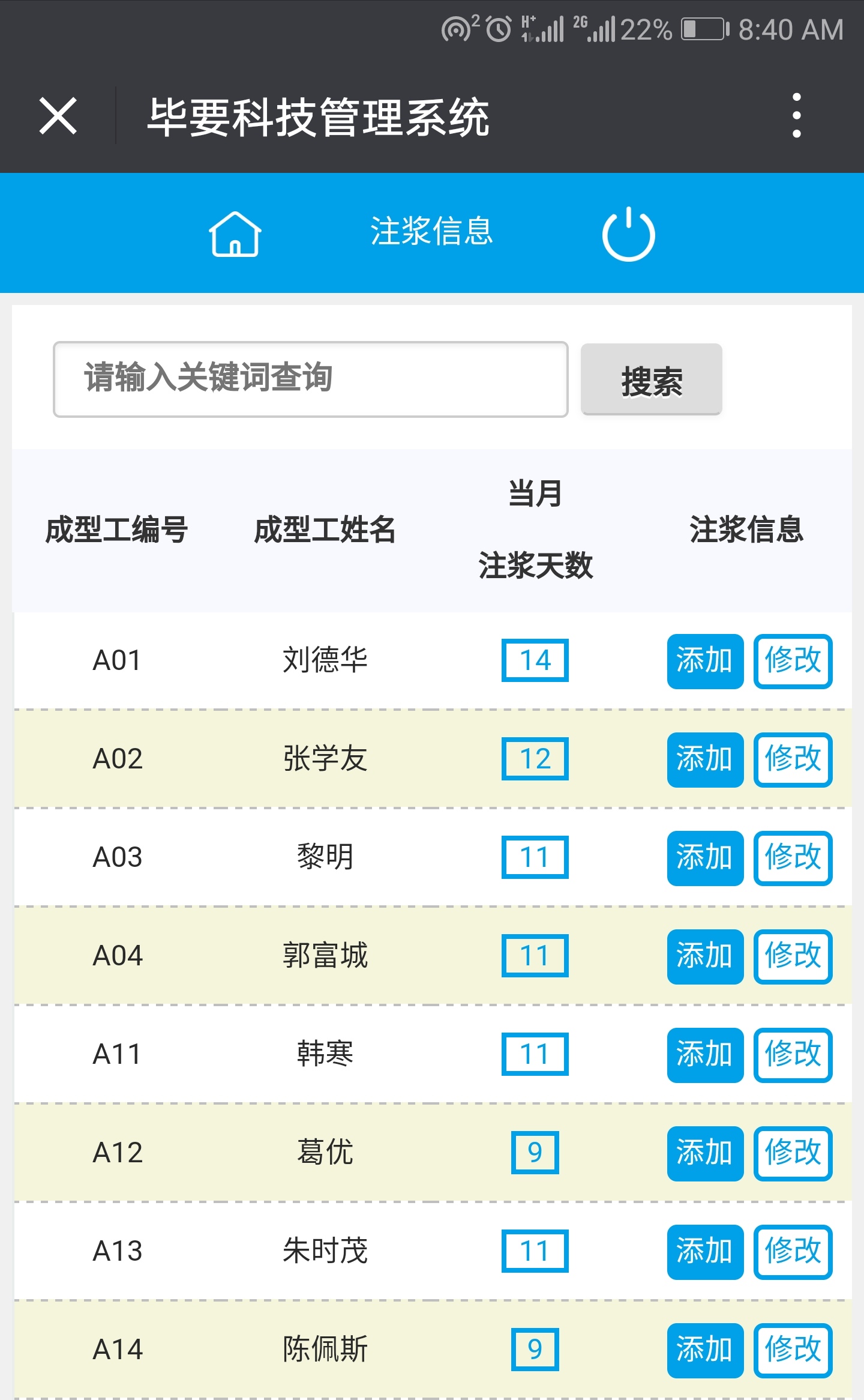Open the day count 9 for A14
Image resolution: width=864 pixels, height=1400 pixels.
pos(535,1350)
